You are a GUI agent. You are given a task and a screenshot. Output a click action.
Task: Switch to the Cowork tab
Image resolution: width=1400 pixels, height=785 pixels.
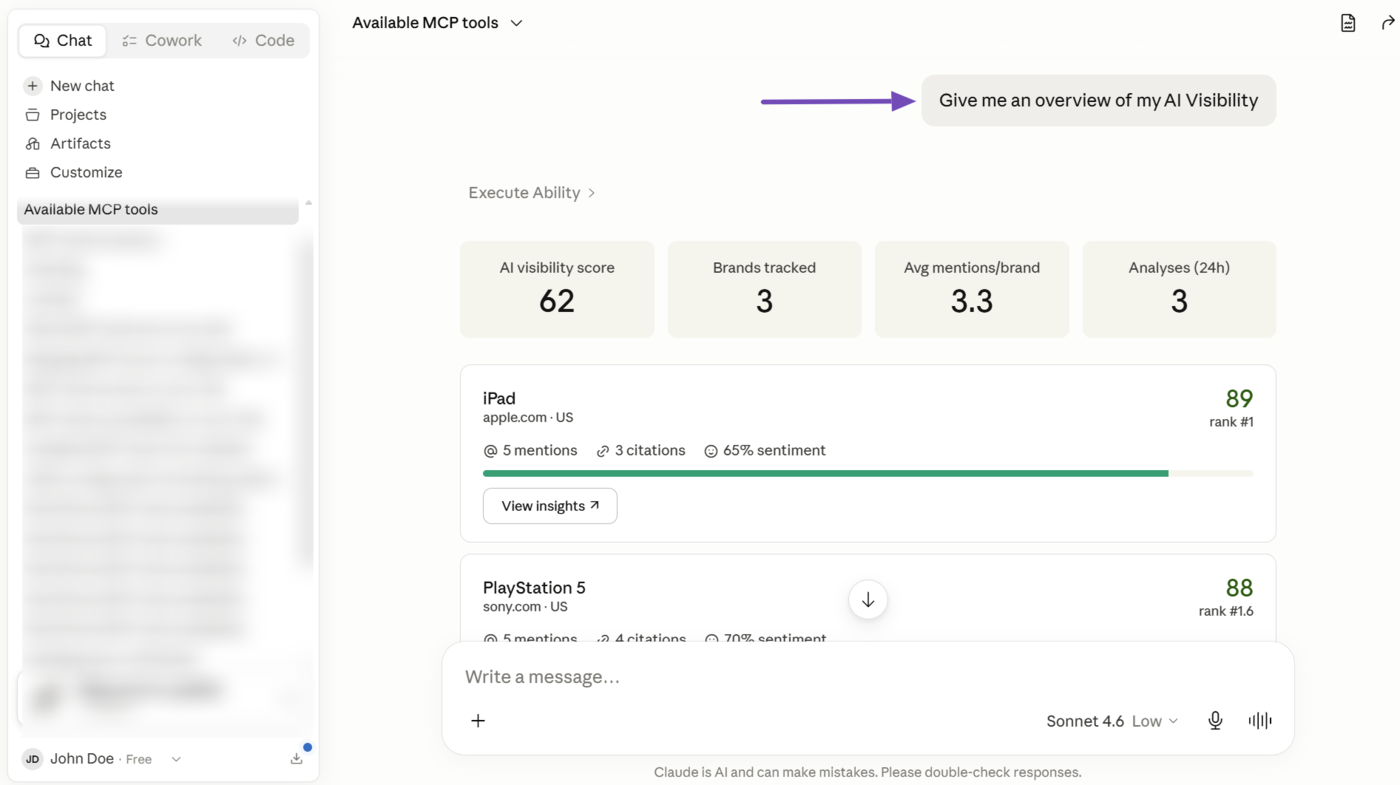pyautogui.click(x=161, y=40)
